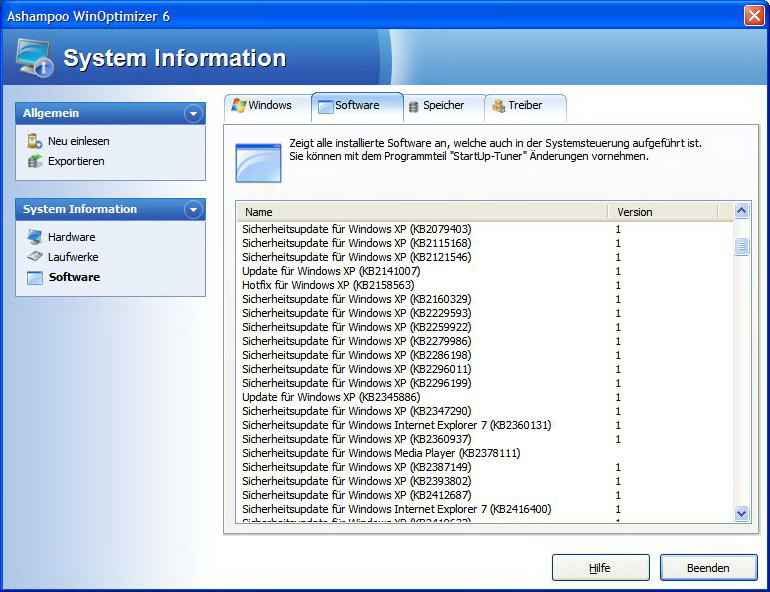Collapse the Allgemein panel
The width and height of the screenshot is (770, 592).
tap(193, 114)
